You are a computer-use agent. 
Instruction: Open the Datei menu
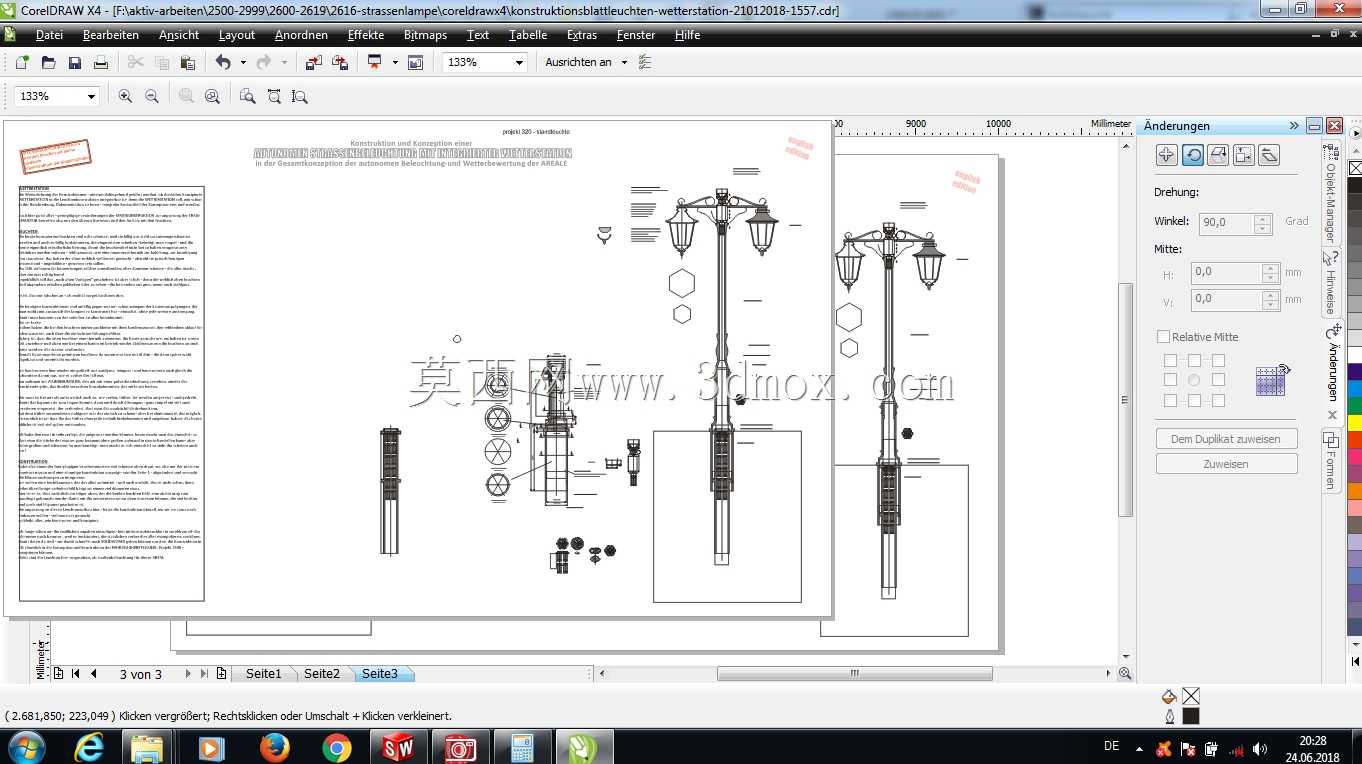click(49, 35)
